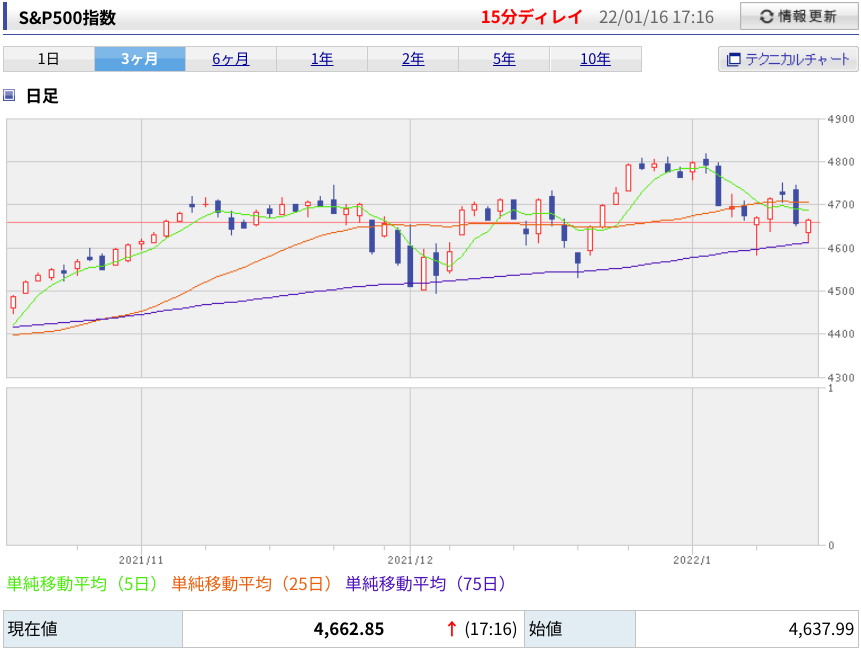Click the 15分ディレイ delay notice
The width and height of the screenshot is (861, 648).
[x=531, y=17]
